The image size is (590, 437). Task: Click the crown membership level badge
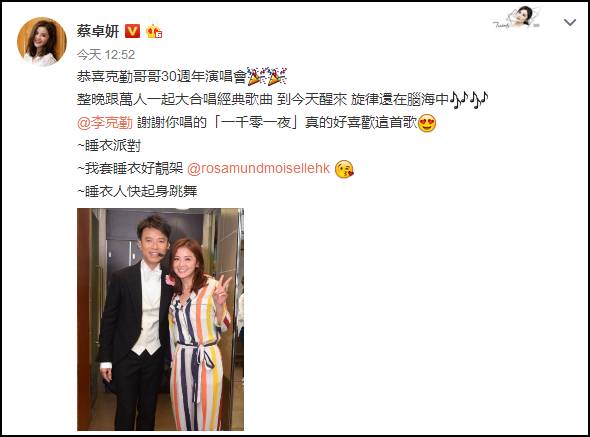(x=154, y=32)
